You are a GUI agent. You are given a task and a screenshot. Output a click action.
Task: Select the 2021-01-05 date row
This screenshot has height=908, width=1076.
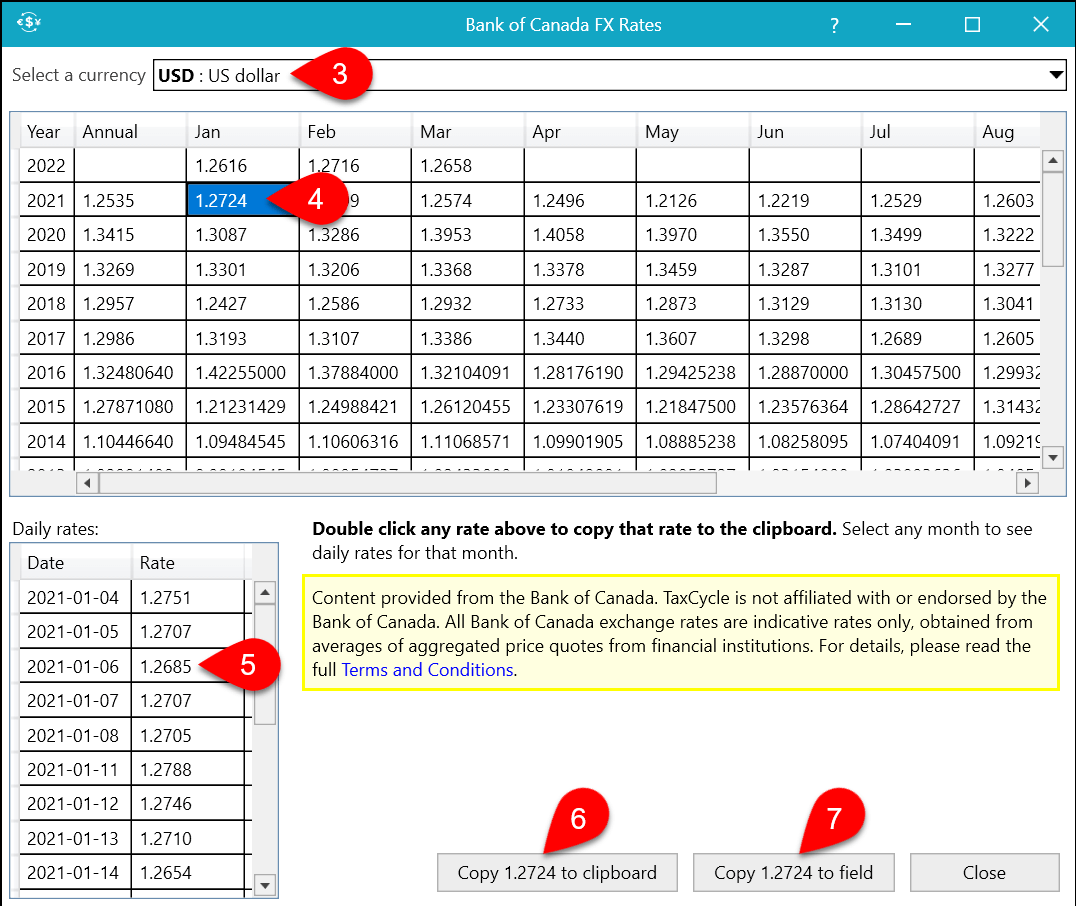(x=75, y=631)
